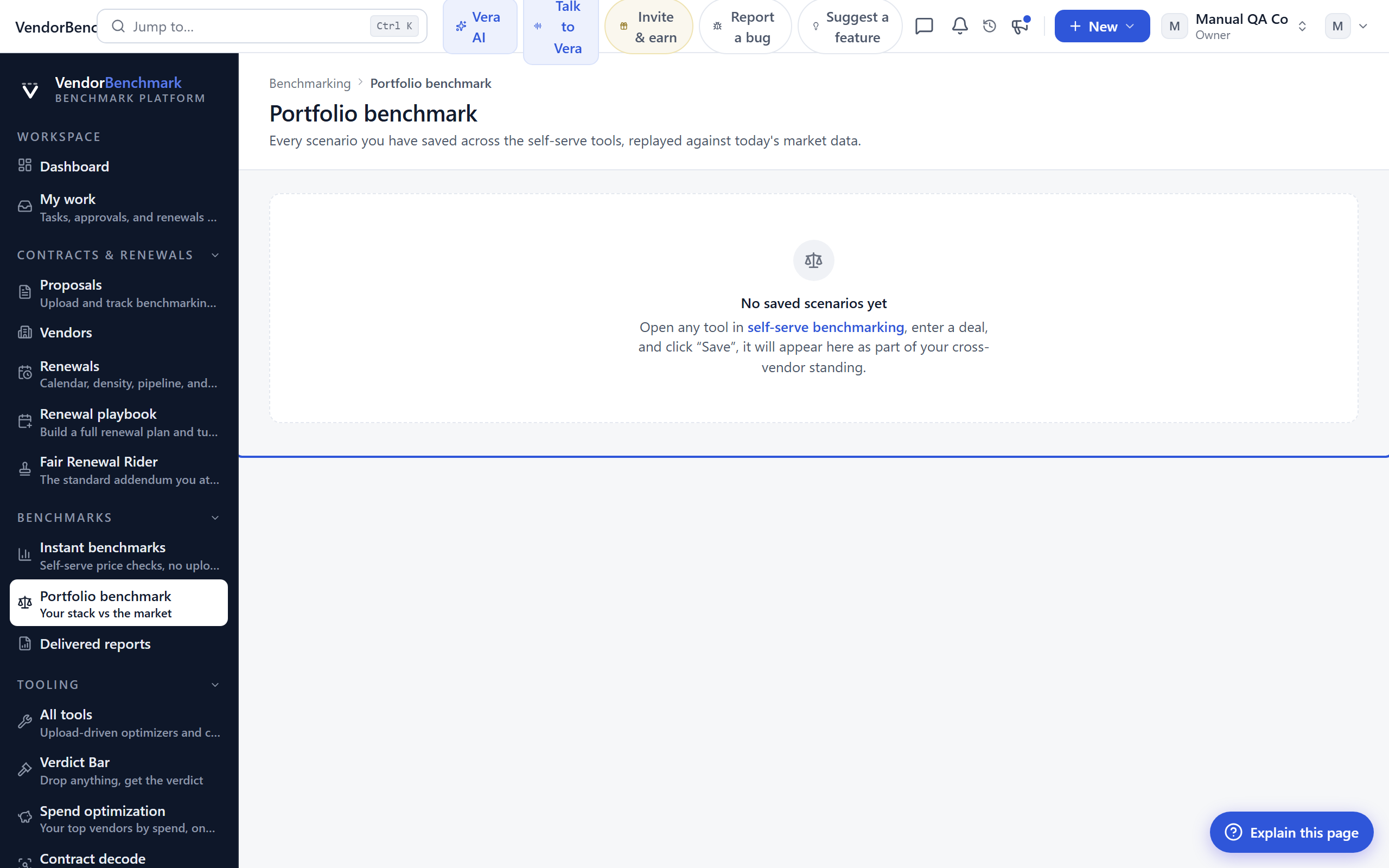Click the Explain this page button
The image size is (1389, 868).
pyautogui.click(x=1291, y=832)
